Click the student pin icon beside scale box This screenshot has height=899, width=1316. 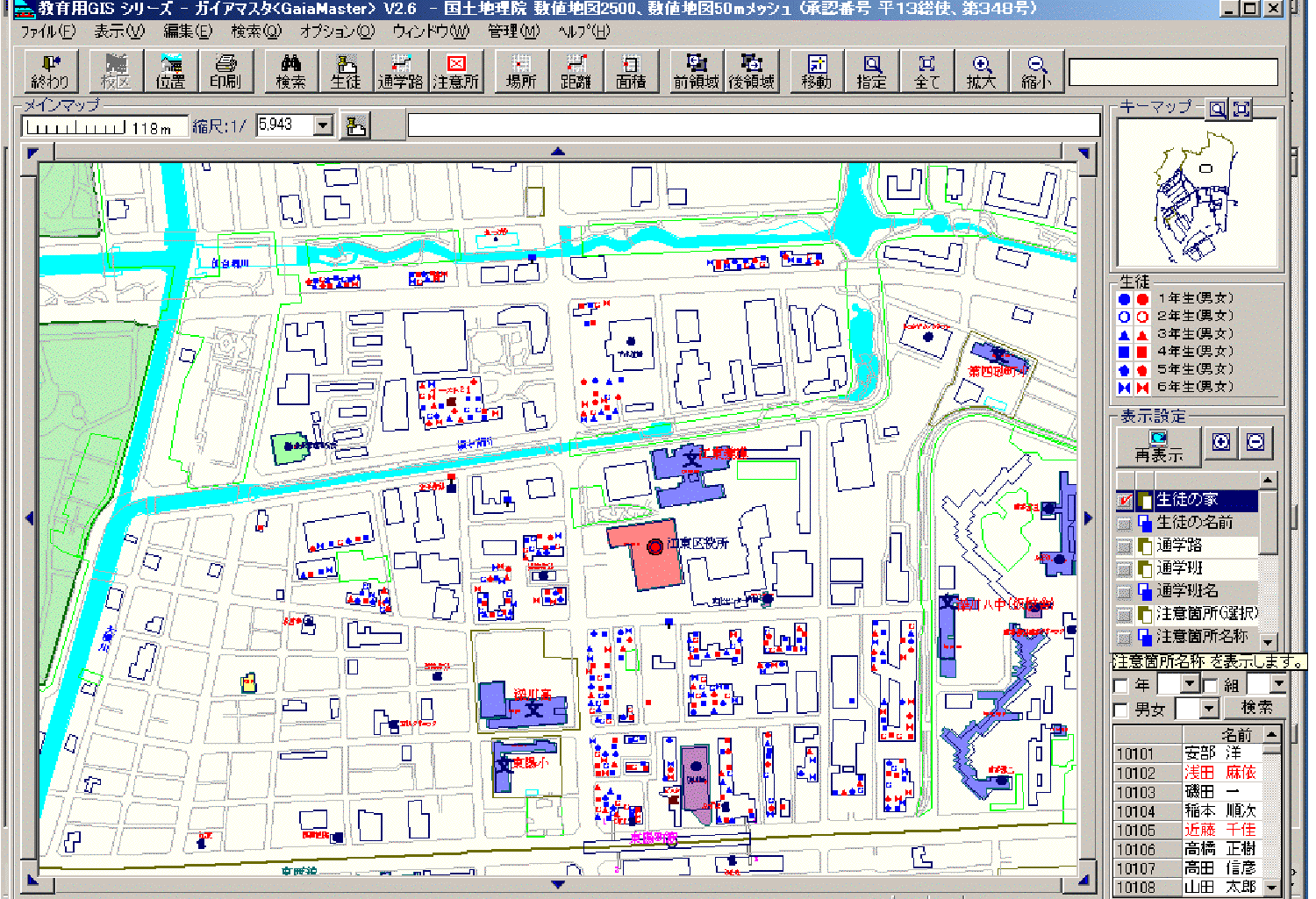tap(355, 125)
